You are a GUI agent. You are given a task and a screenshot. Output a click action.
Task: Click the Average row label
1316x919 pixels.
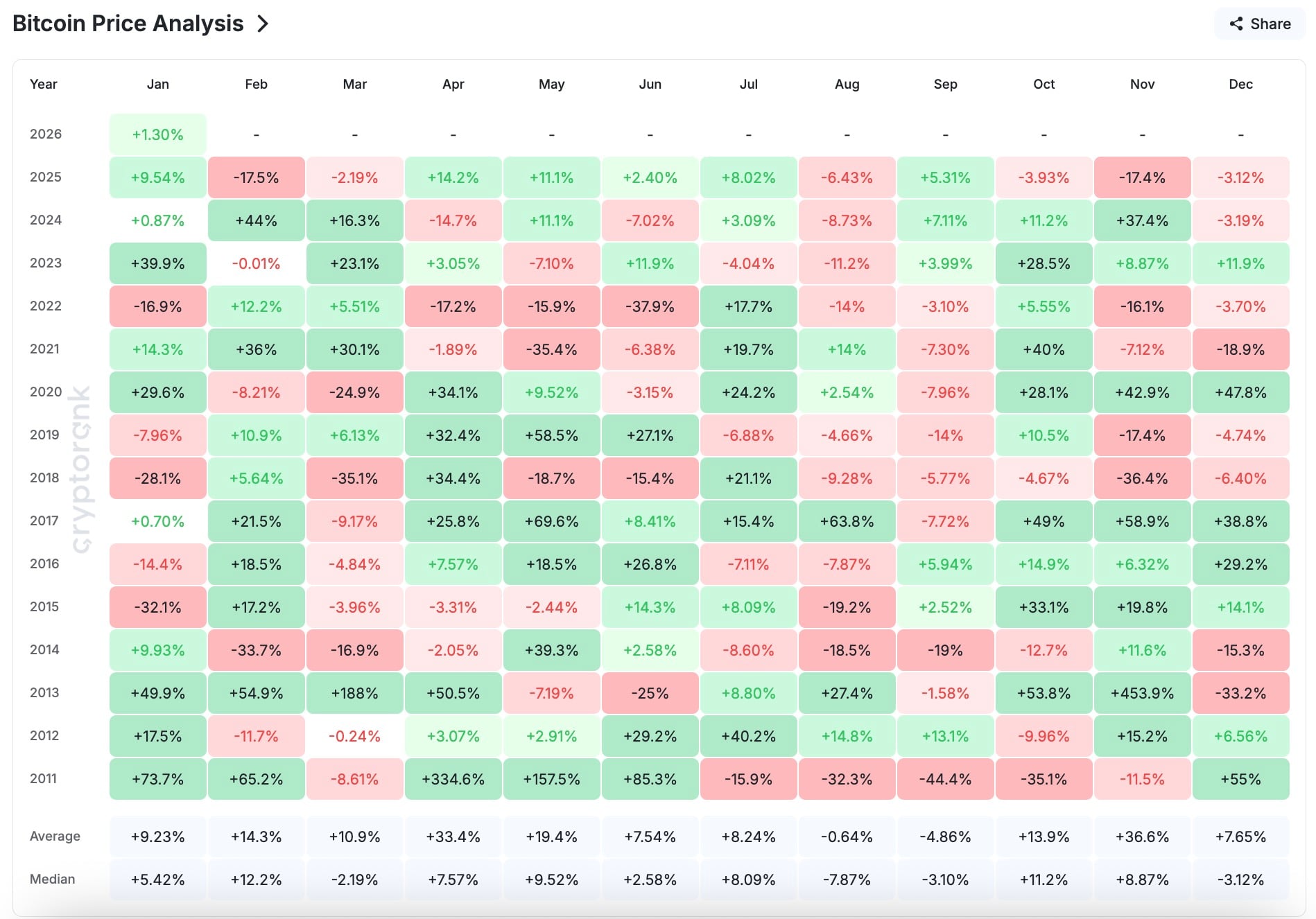point(55,837)
